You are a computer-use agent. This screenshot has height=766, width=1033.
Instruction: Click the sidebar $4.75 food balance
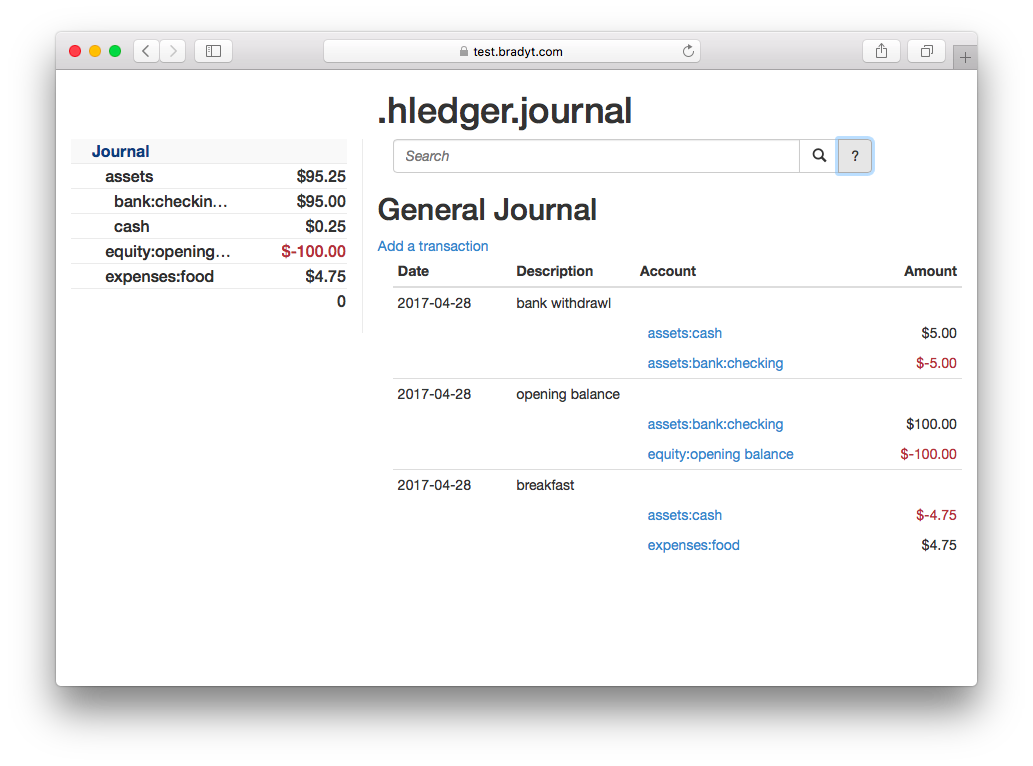click(325, 276)
